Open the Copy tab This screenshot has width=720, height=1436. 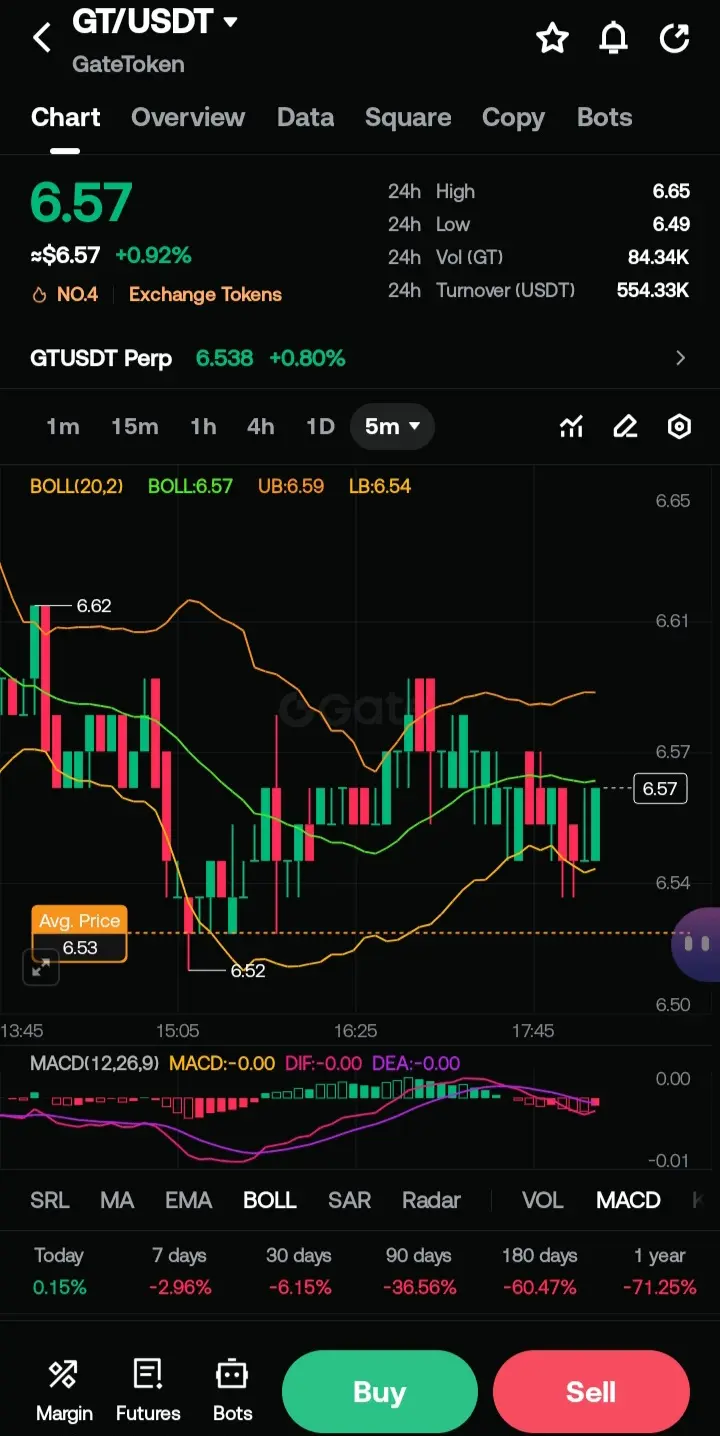tap(513, 117)
